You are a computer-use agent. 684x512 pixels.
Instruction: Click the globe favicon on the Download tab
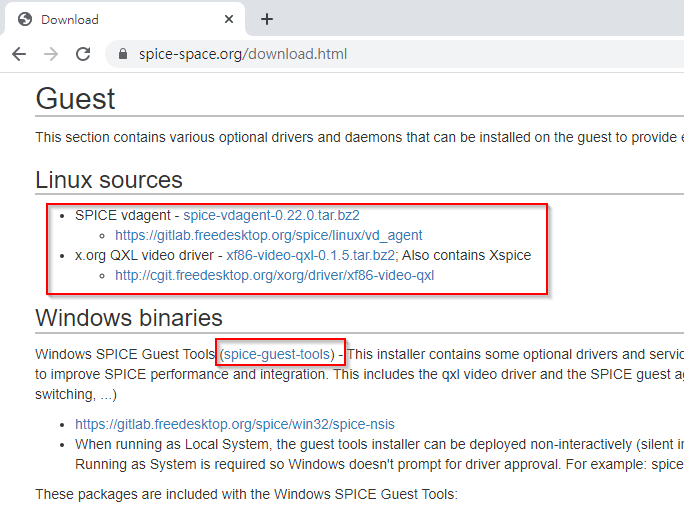pos(25,19)
